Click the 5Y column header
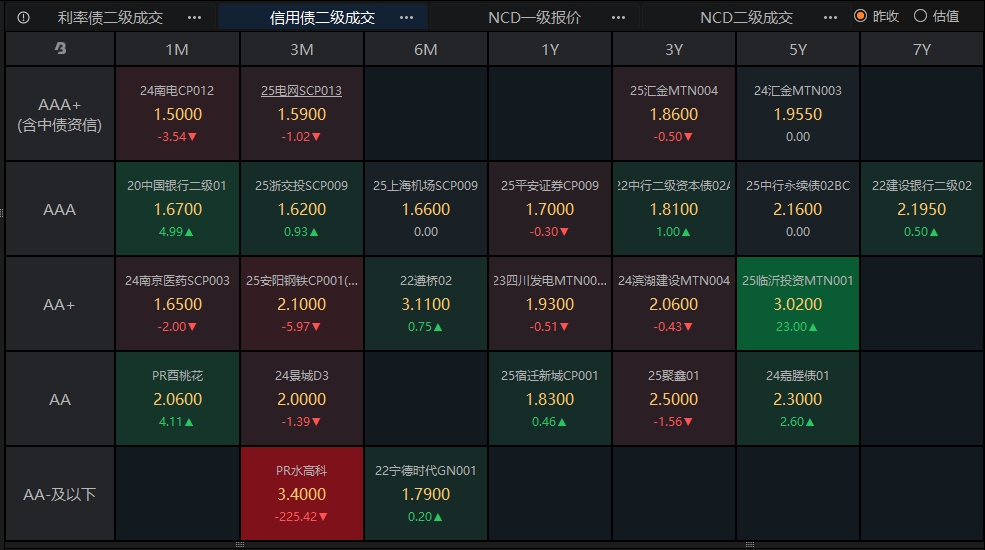 (798, 49)
